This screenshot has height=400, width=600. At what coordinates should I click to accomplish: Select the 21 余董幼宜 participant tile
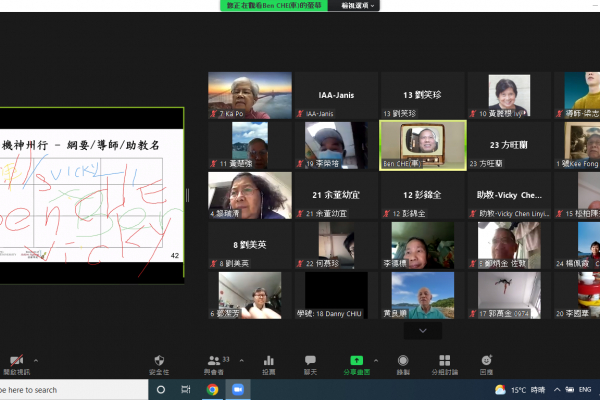pos(336,195)
